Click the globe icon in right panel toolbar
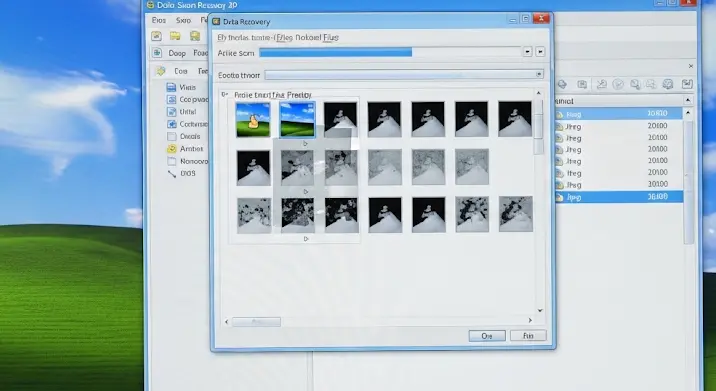Screen dimensions: 716x391 562,84
